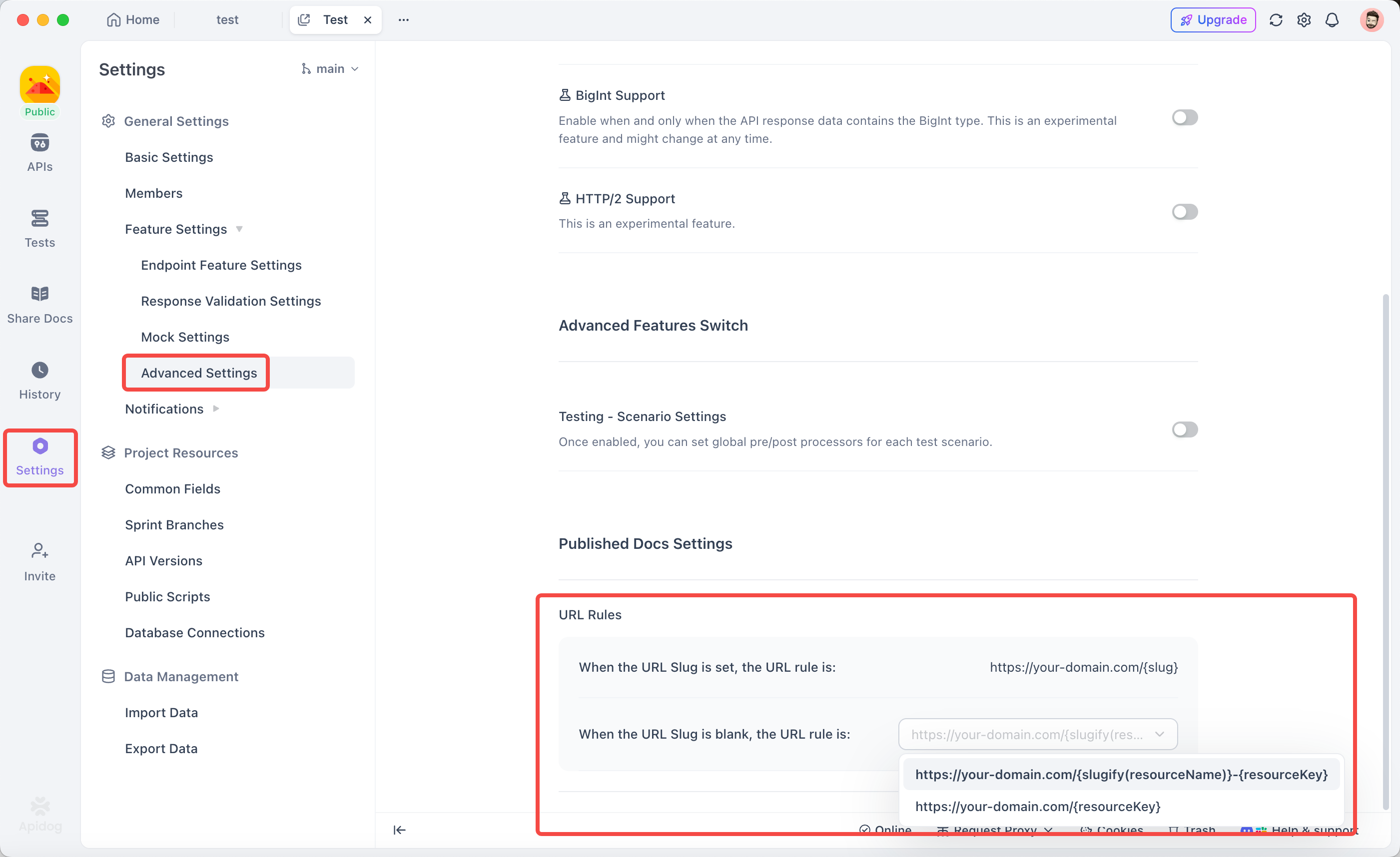The height and width of the screenshot is (857, 1400).
Task: Open the Tests section in sidebar
Action: 40,228
